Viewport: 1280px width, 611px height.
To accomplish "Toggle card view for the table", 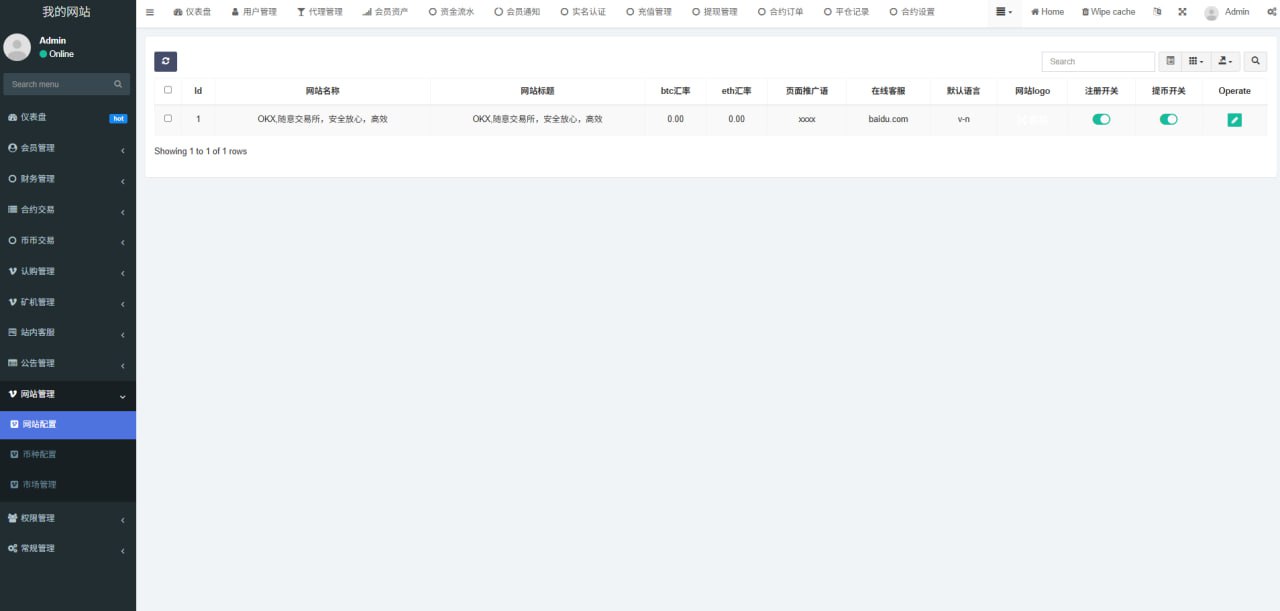I will 1171,61.
